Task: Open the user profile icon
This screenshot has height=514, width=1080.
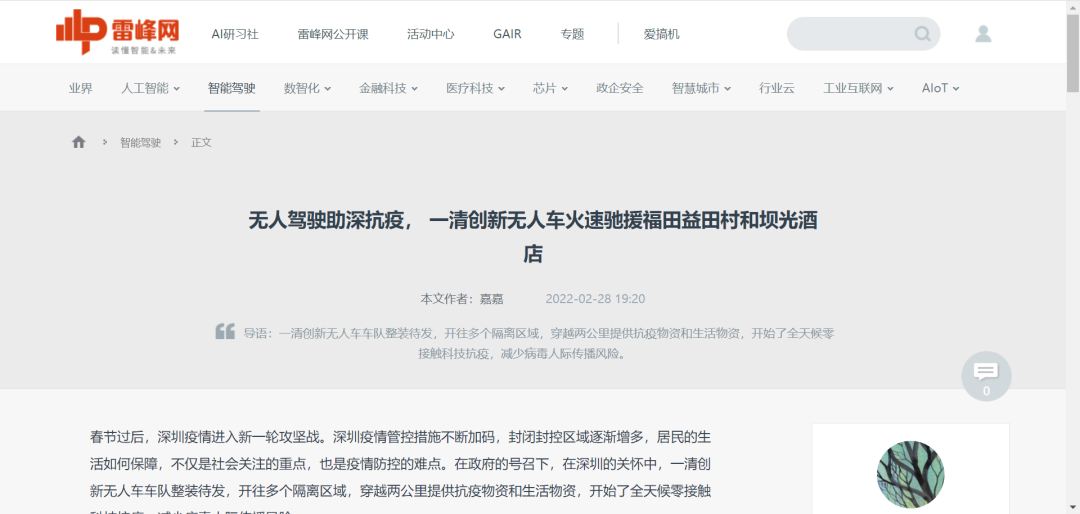Action: [x=983, y=34]
